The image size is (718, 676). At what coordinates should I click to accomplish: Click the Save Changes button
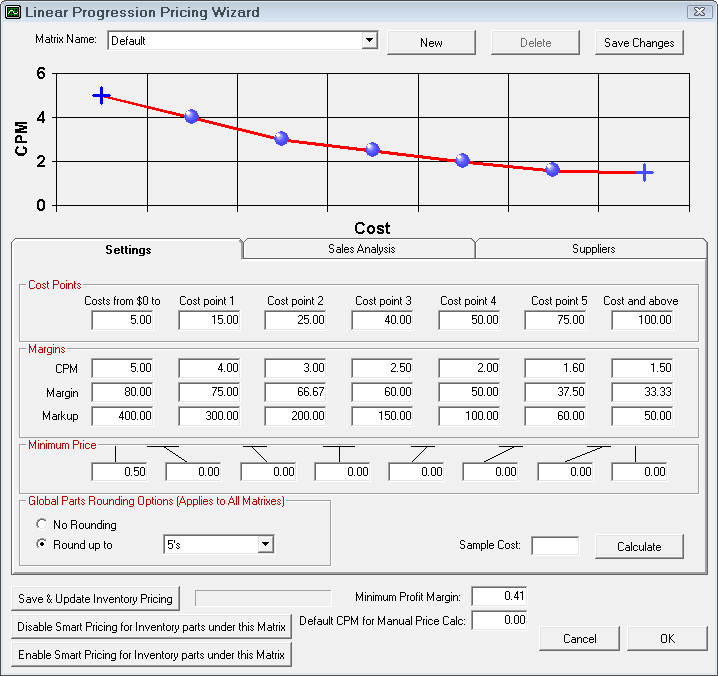coord(639,43)
